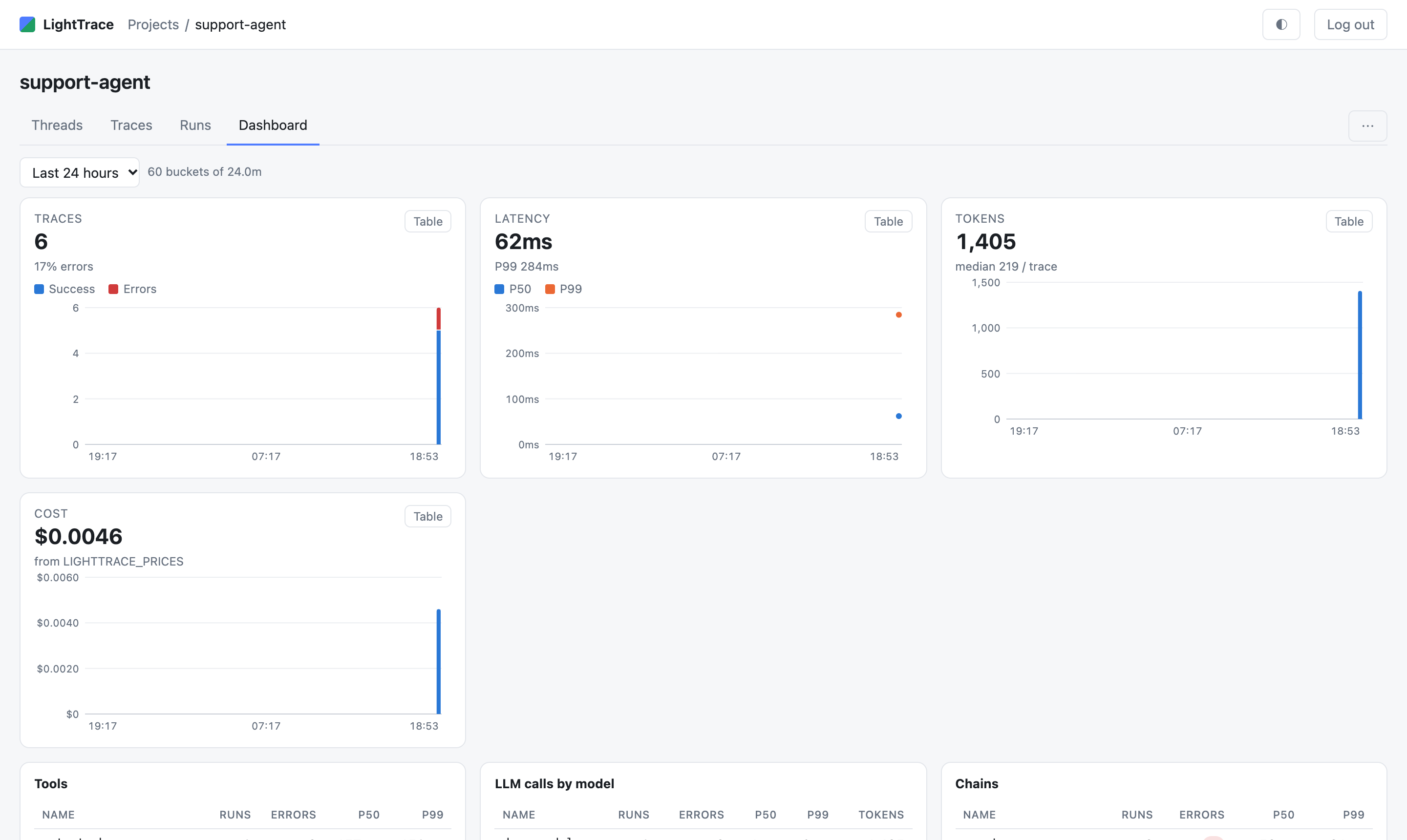
Task: Click the 'LLM calls by model' heading
Action: pyautogui.click(x=554, y=784)
